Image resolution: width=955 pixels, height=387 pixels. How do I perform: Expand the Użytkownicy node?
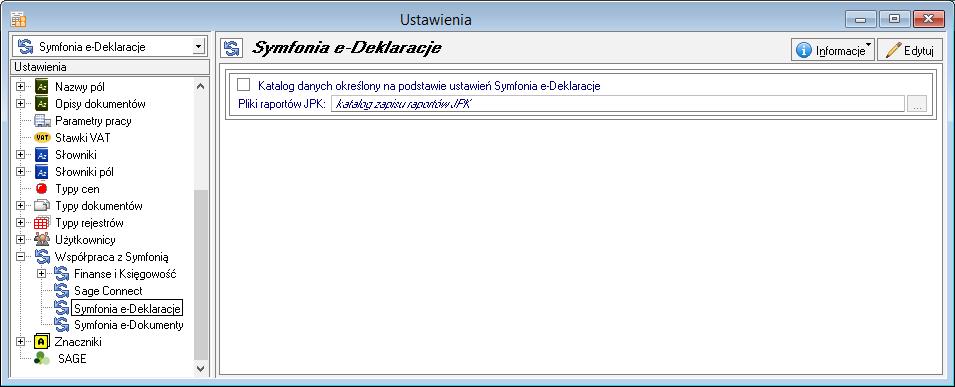click(21, 240)
